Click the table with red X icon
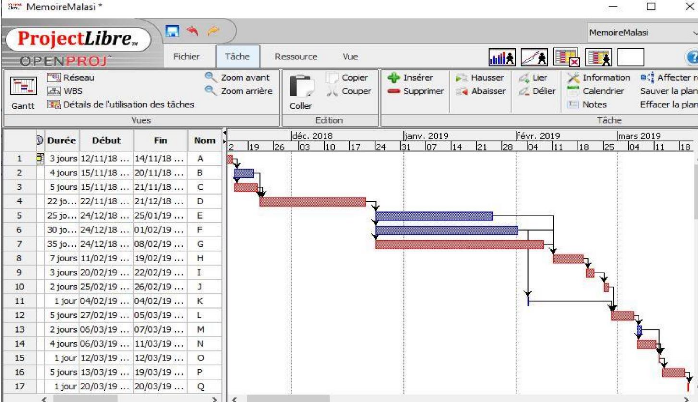The image size is (698, 402). 566,57
